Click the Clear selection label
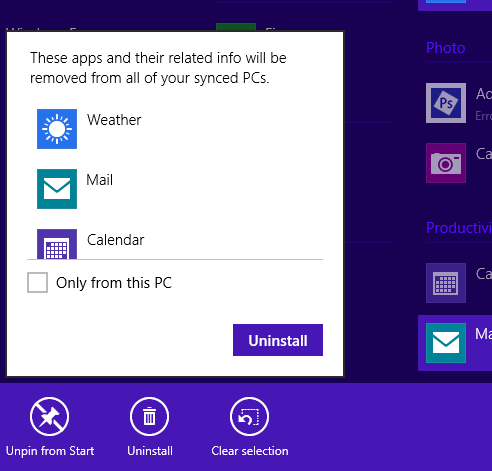 coord(250,451)
